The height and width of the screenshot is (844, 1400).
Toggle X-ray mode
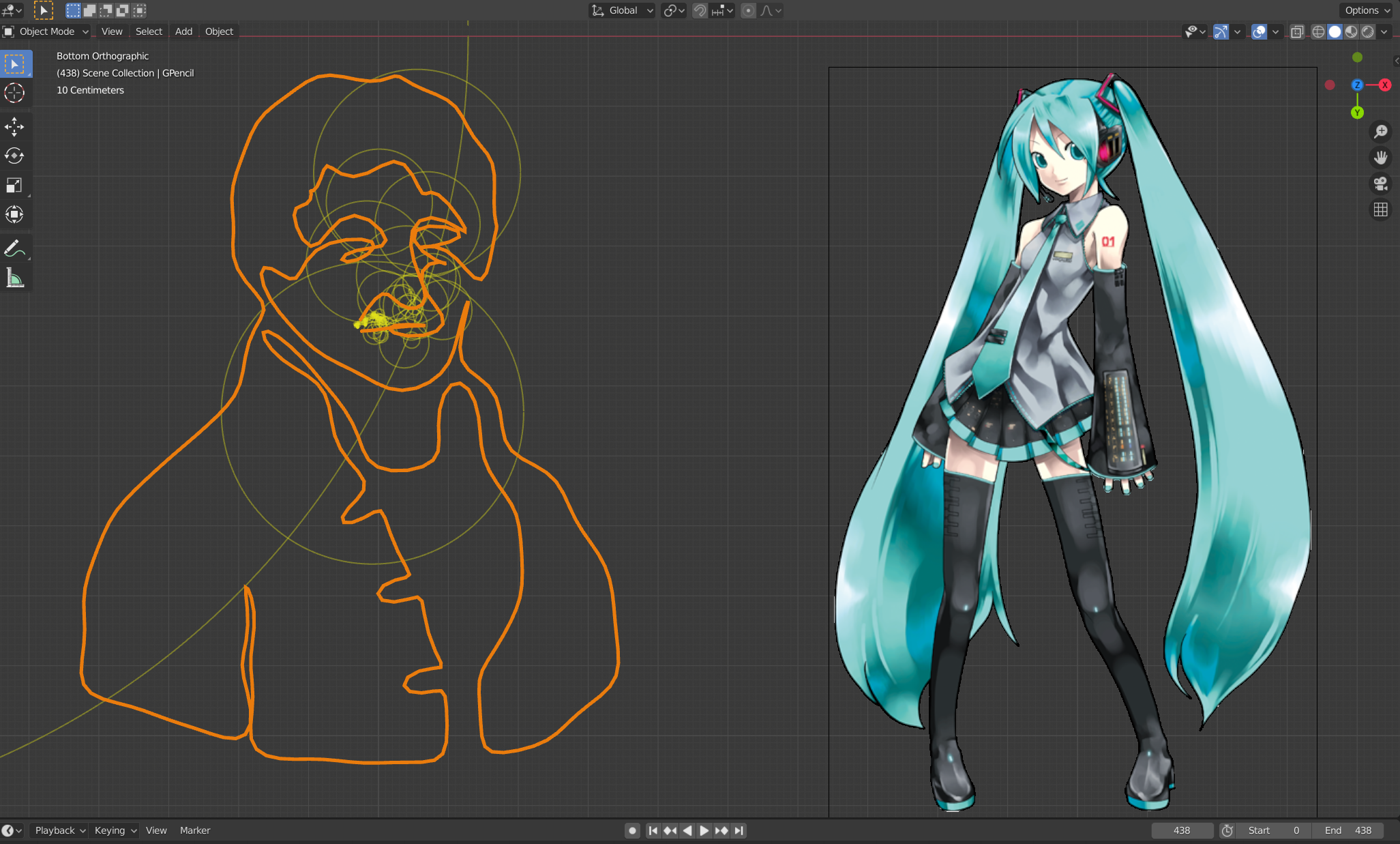point(1297,31)
